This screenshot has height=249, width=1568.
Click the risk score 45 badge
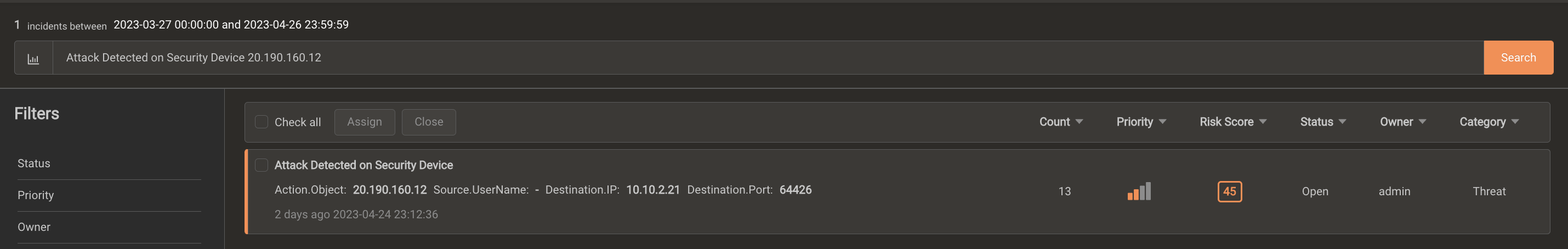click(1229, 191)
